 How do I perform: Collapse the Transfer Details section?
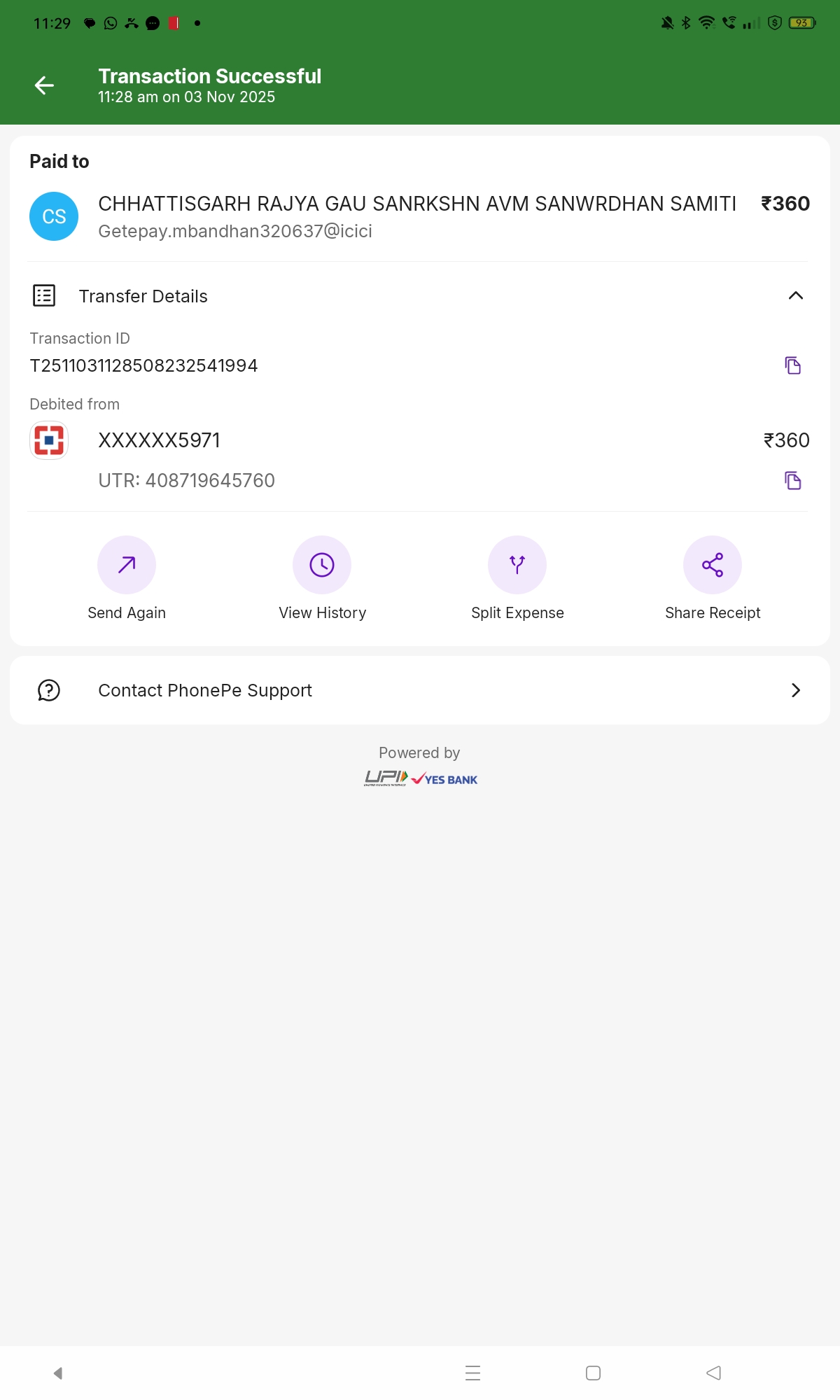[795, 296]
